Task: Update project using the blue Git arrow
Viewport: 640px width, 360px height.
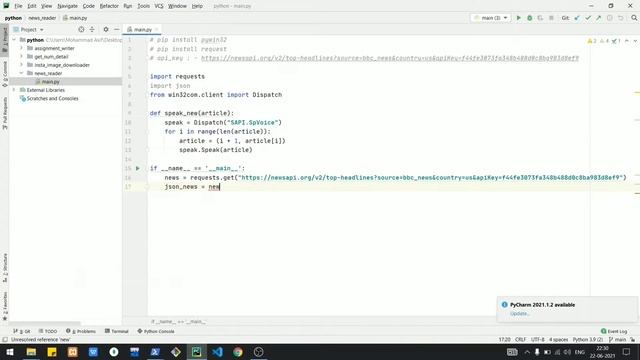Action: 577,18
